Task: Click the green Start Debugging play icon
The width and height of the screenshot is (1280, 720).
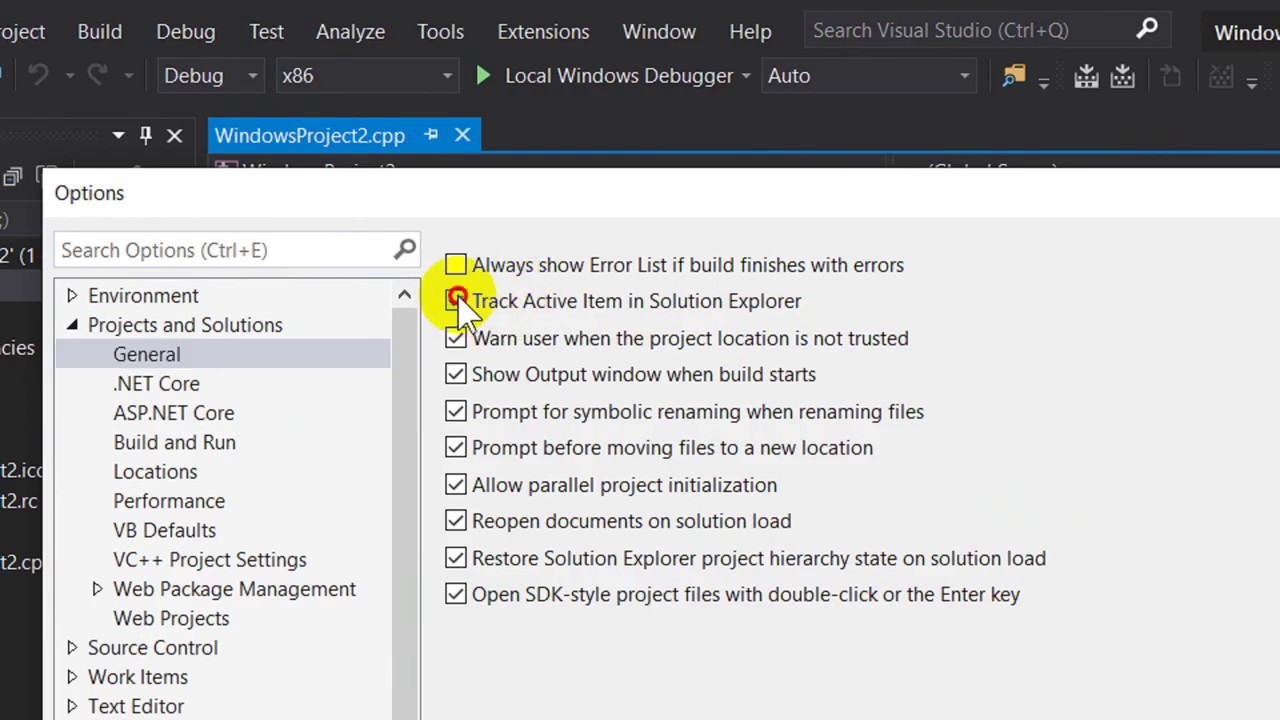Action: (483, 76)
